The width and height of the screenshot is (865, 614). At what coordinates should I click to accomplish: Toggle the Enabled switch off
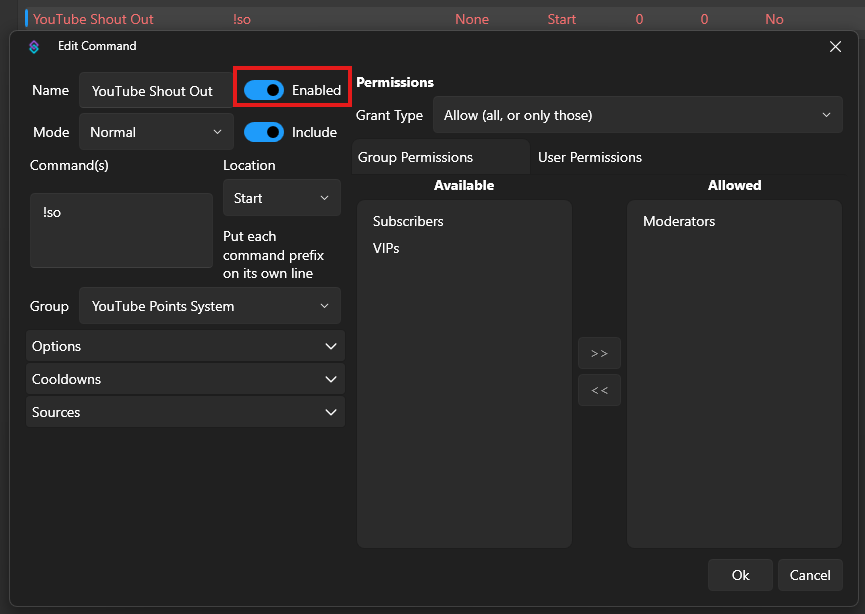click(264, 90)
